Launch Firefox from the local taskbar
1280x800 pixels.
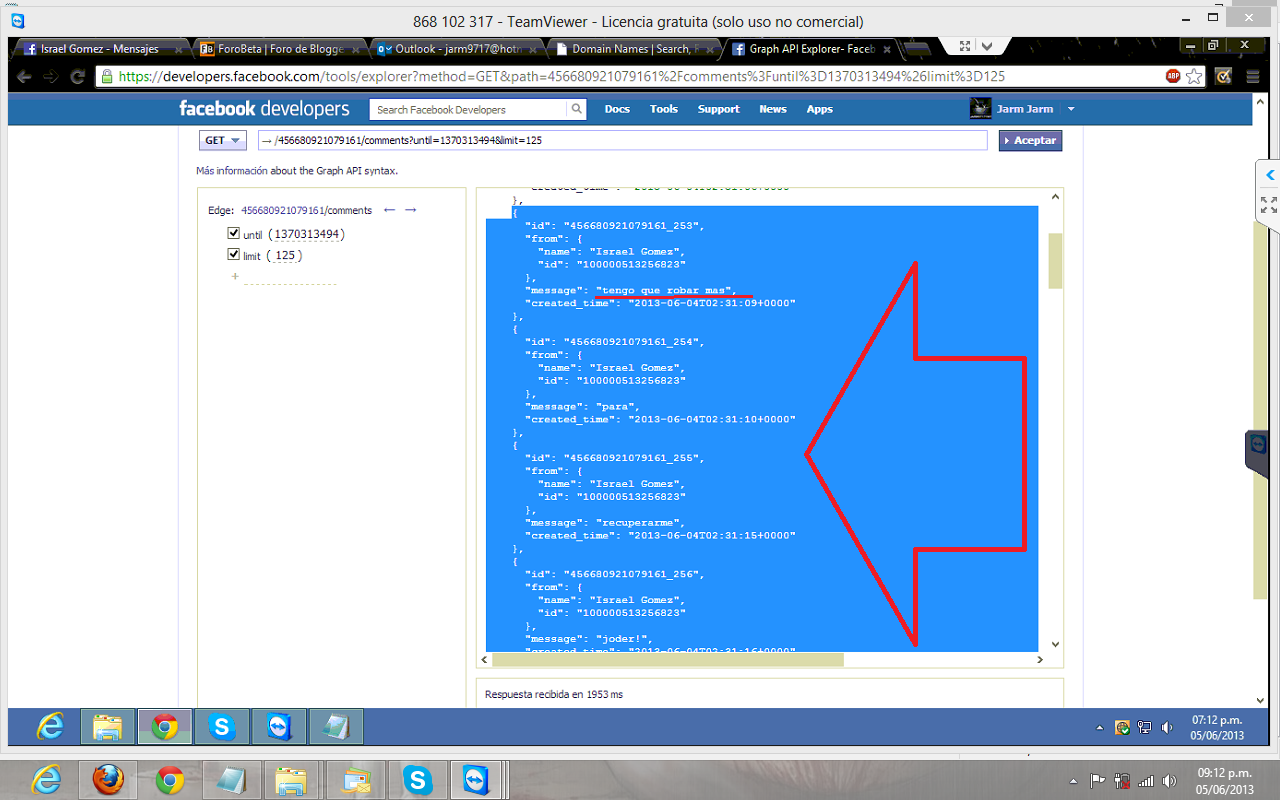pos(108,780)
